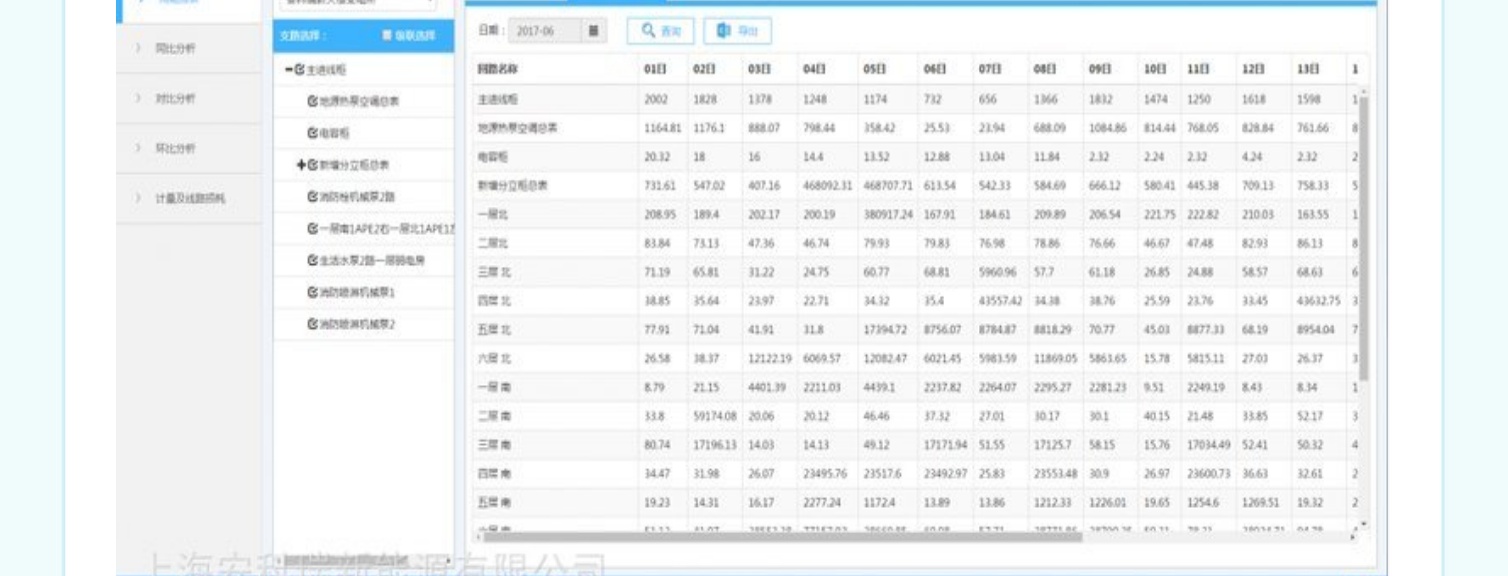Image resolution: width=1508 pixels, height=576 pixels.
Task: Collapse the 主进线柜 tree node
Action: [289, 70]
